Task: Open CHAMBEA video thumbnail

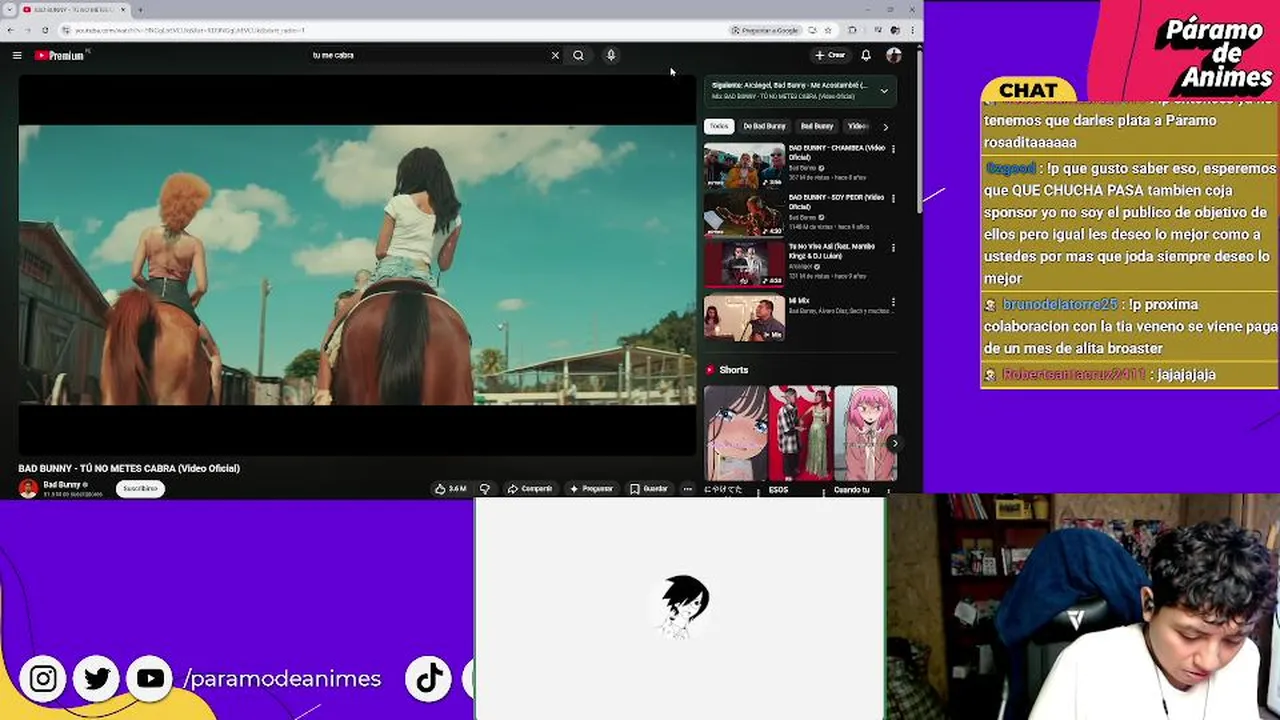Action: pyautogui.click(x=744, y=166)
